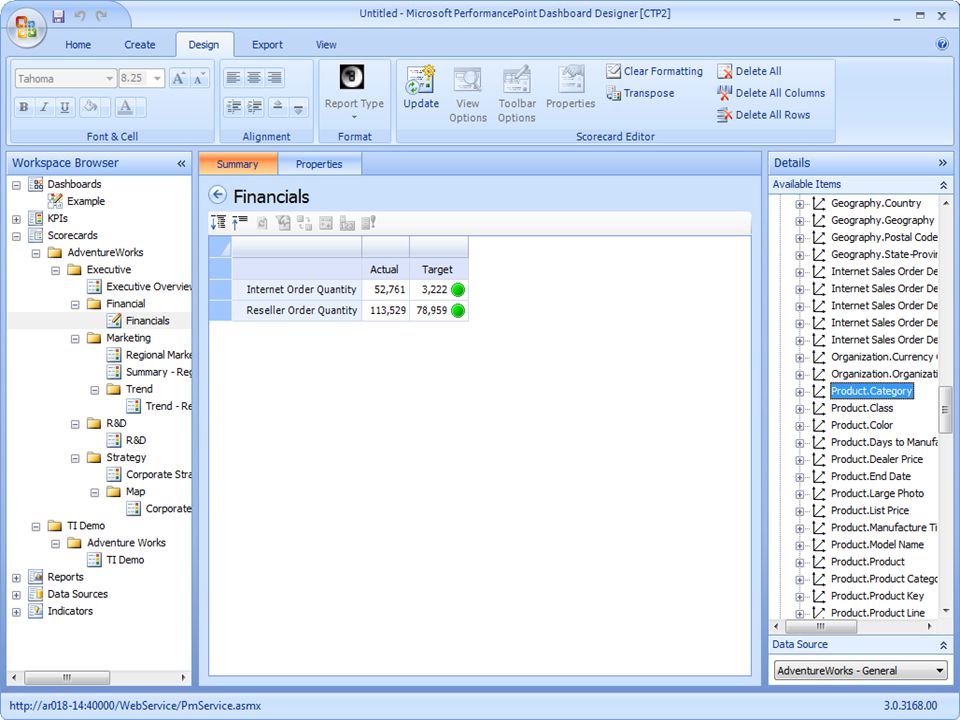Expand the Reports tree node
The height and width of the screenshot is (720, 960).
(x=17, y=578)
